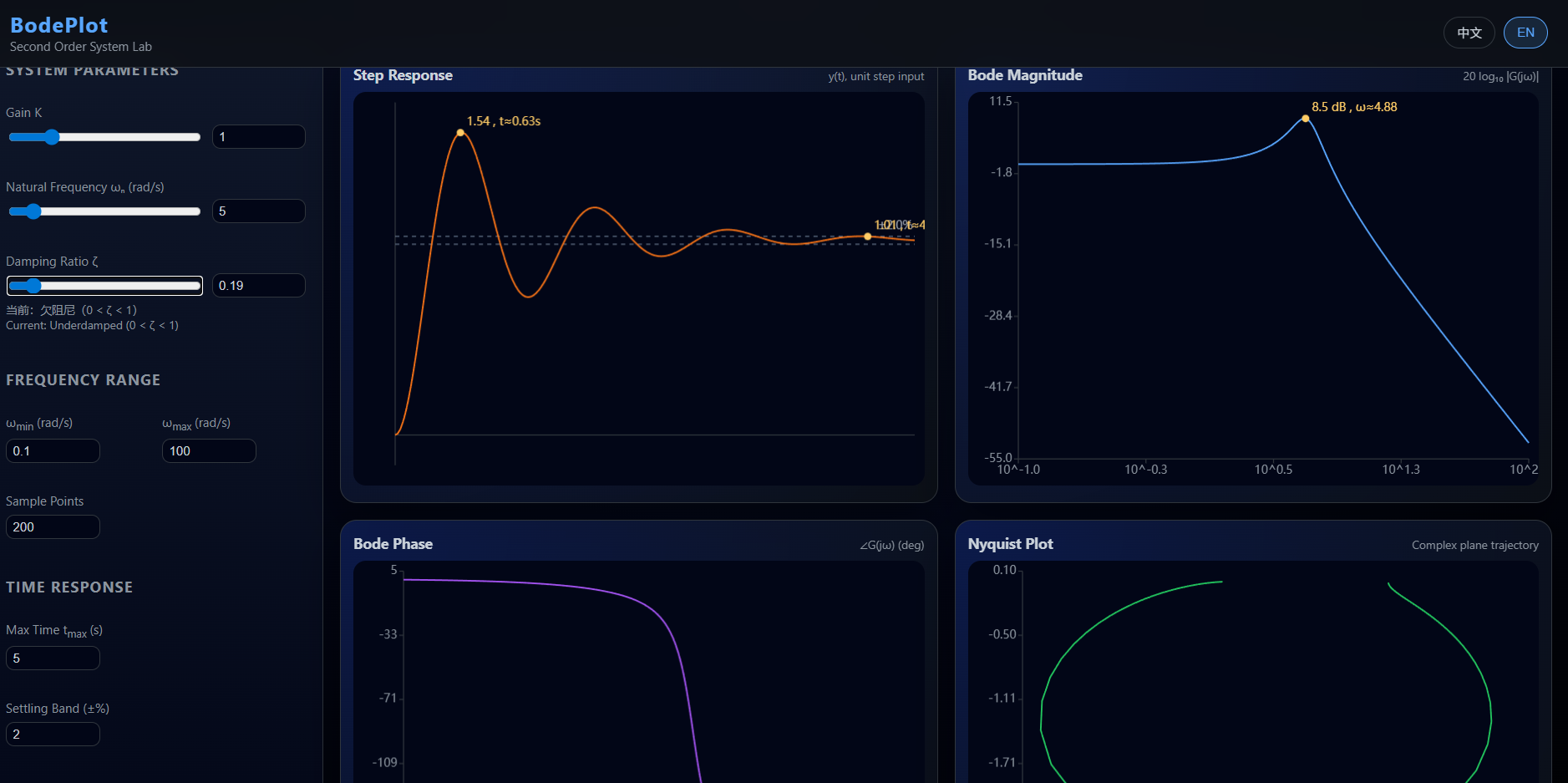This screenshot has height=783, width=1568.
Task: Click the Gain K slider handle
Action: (x=53, y=137)
